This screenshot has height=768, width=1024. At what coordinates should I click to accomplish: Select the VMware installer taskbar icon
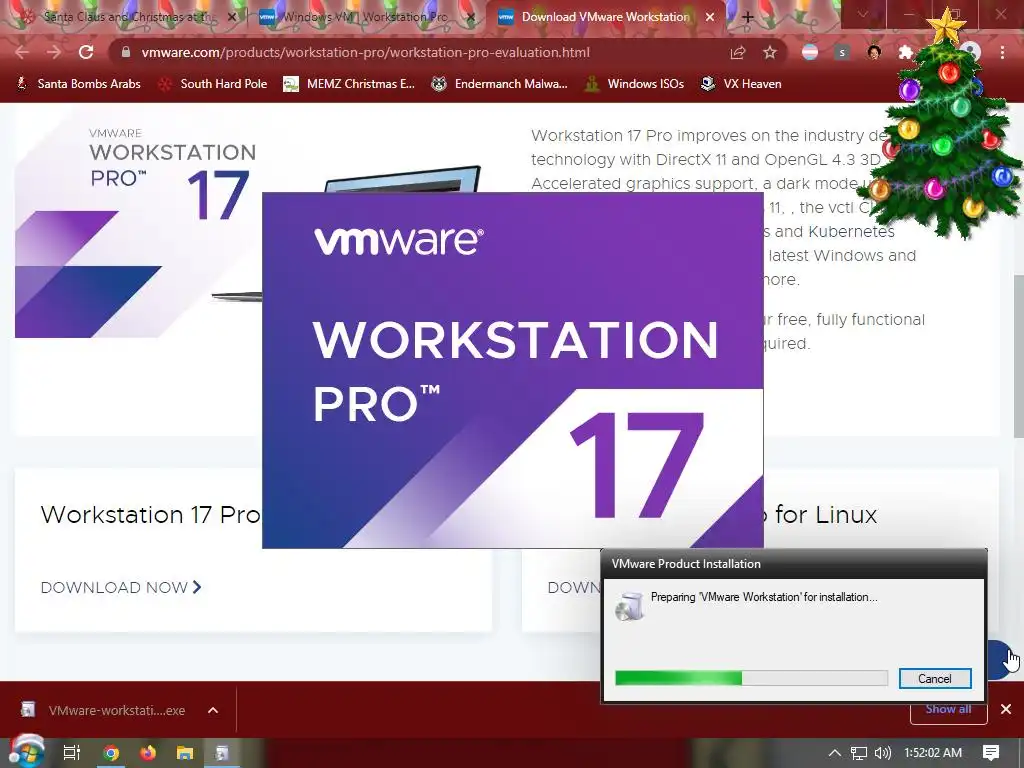point(222,753)
